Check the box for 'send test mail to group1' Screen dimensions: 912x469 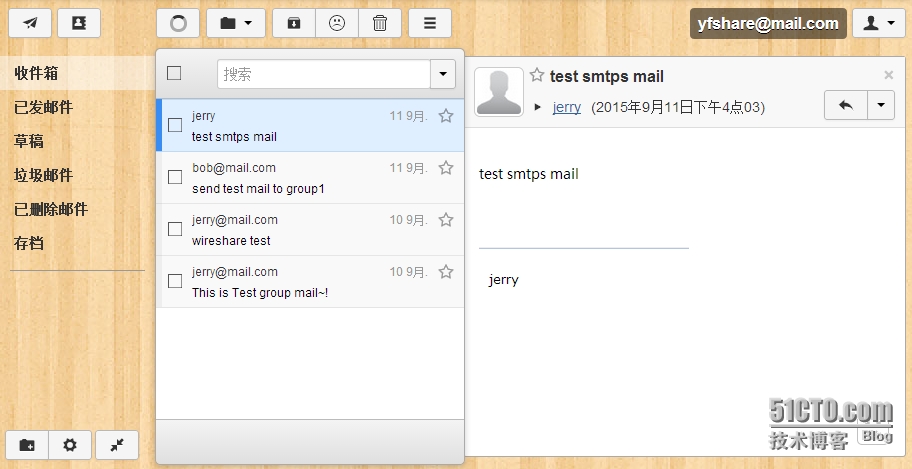(x=174, y=177)
